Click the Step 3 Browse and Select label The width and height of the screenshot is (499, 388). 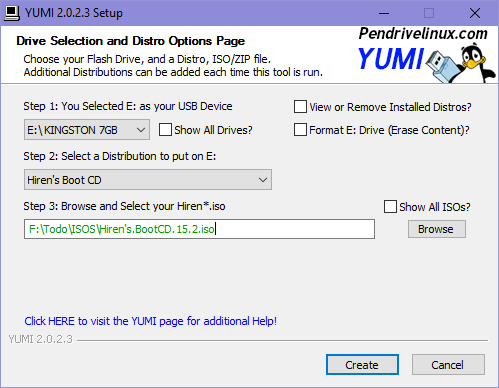click(x=124, y=206)
